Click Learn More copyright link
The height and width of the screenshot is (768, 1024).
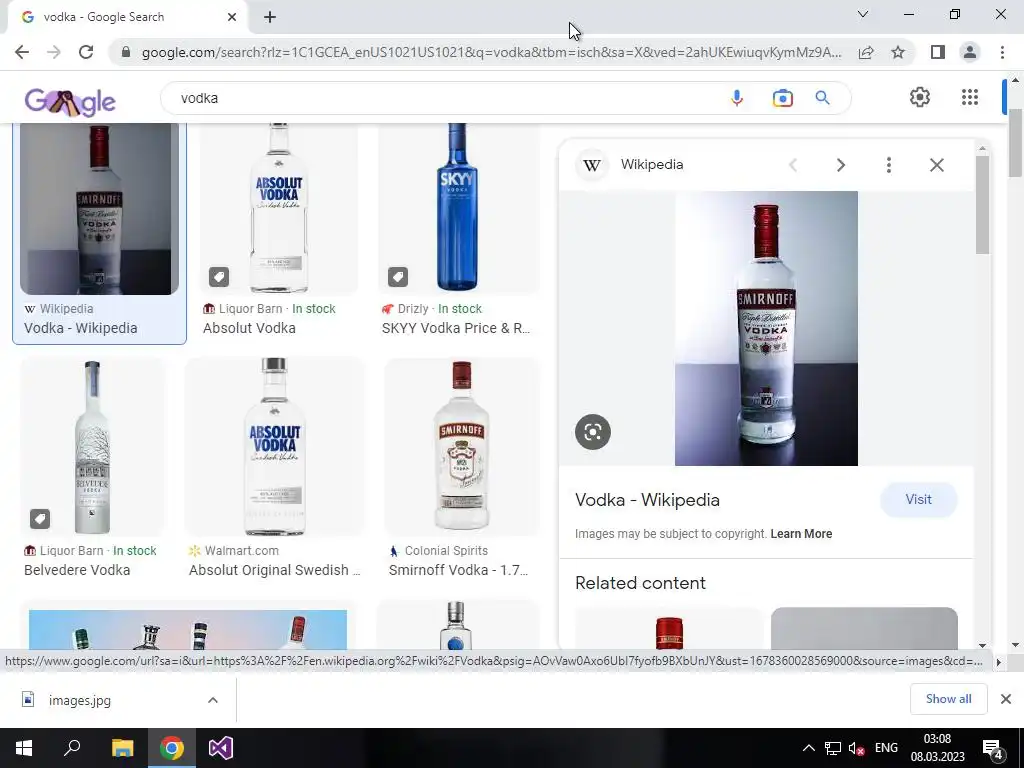pyautogui.click(x=801, y=534)
